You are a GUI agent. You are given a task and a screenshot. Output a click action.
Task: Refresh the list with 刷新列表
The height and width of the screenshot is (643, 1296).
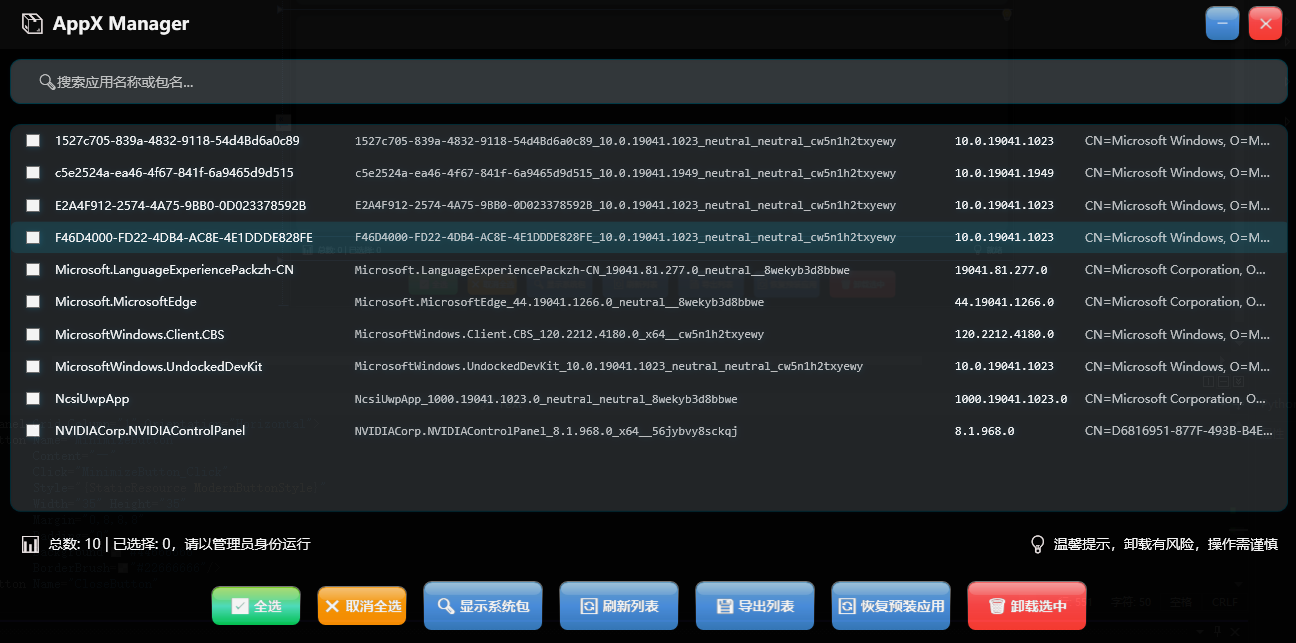619,607
